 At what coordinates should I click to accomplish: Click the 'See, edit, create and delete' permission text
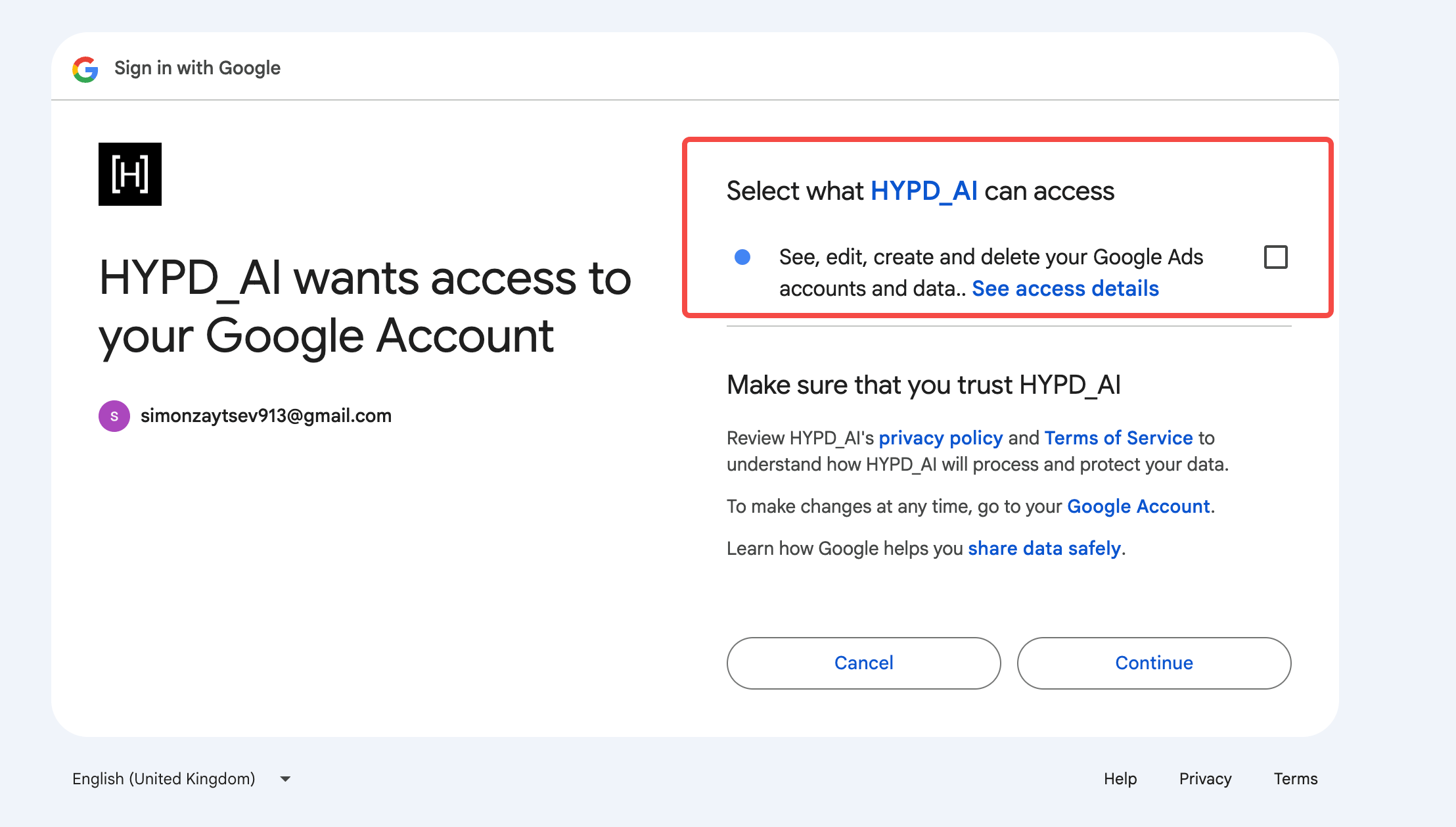991,273
